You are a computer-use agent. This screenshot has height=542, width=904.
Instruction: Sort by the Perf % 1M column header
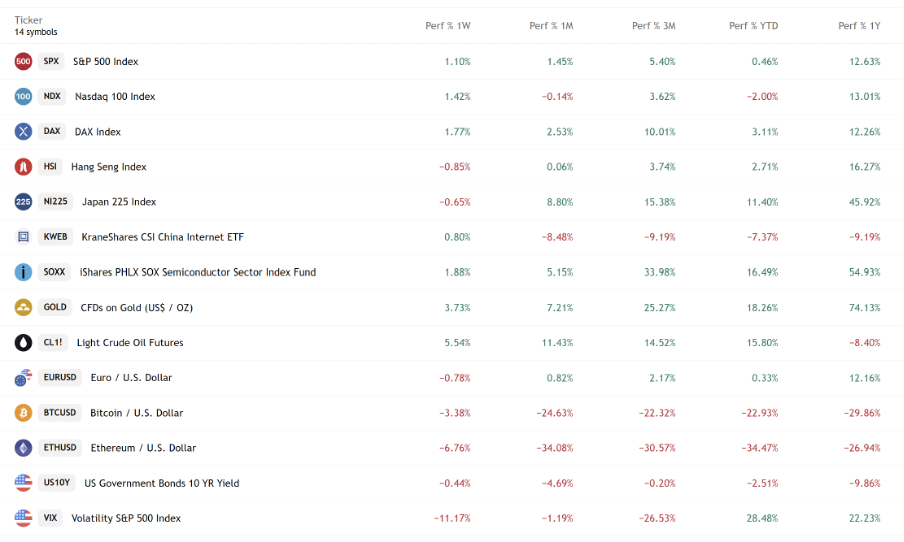click(x=551, y=26)
